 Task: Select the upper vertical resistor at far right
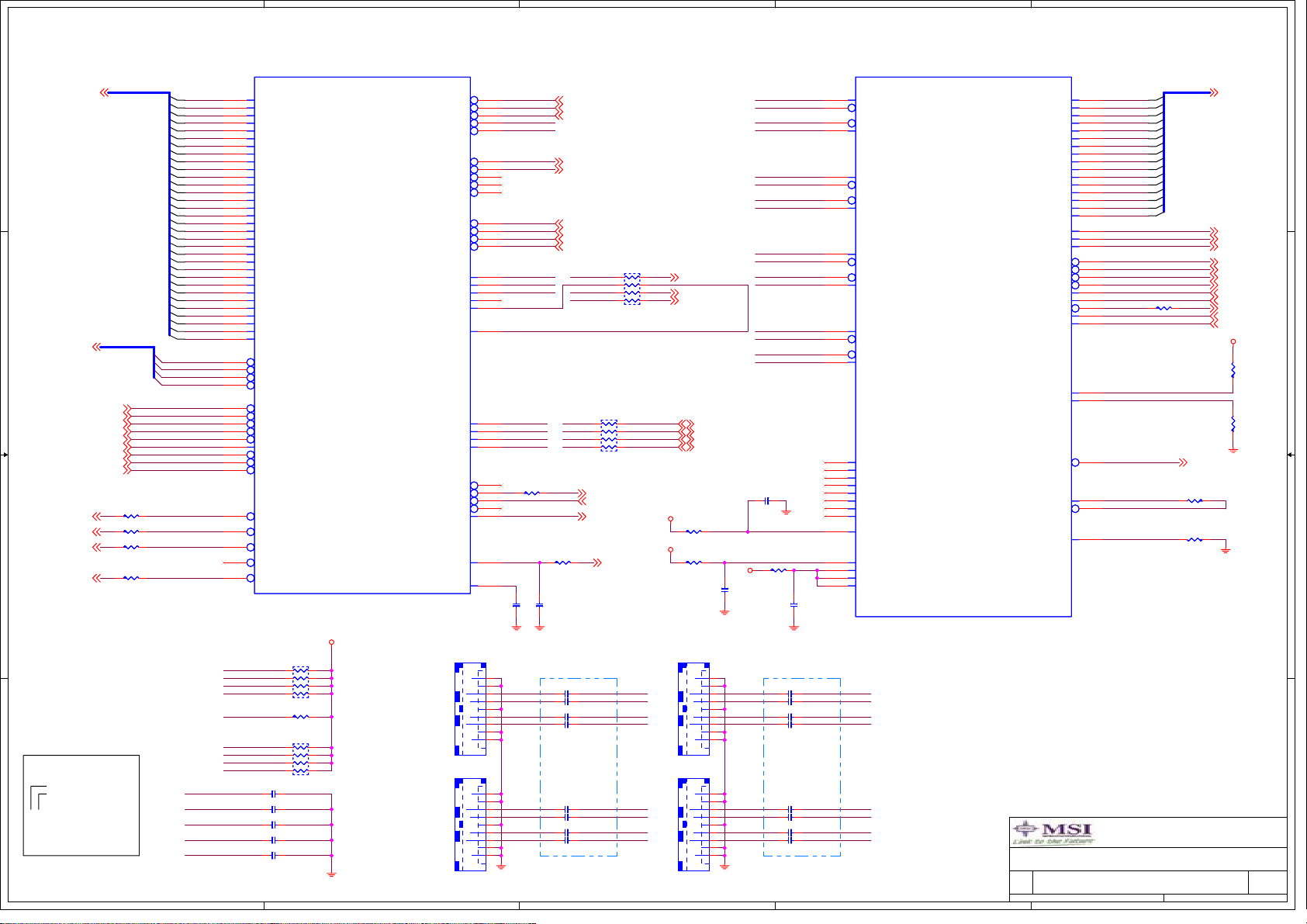click(x=1233, y=371)
